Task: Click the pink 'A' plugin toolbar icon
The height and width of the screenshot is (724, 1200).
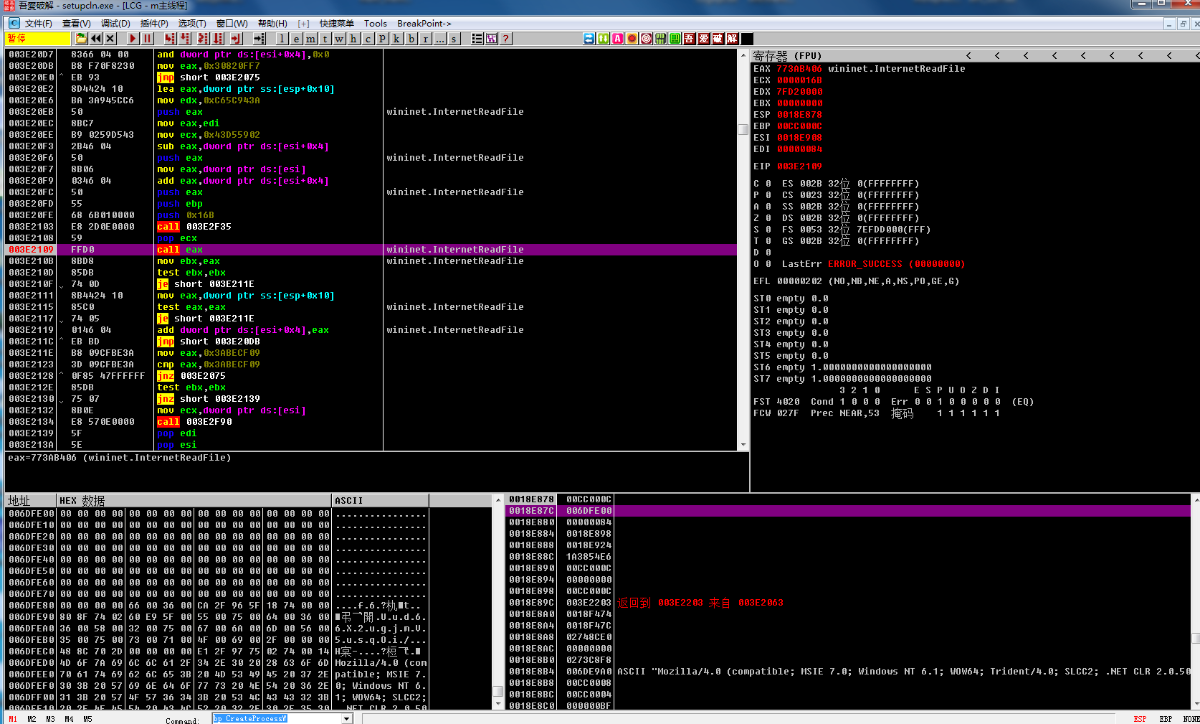Action: coord(617,38)
